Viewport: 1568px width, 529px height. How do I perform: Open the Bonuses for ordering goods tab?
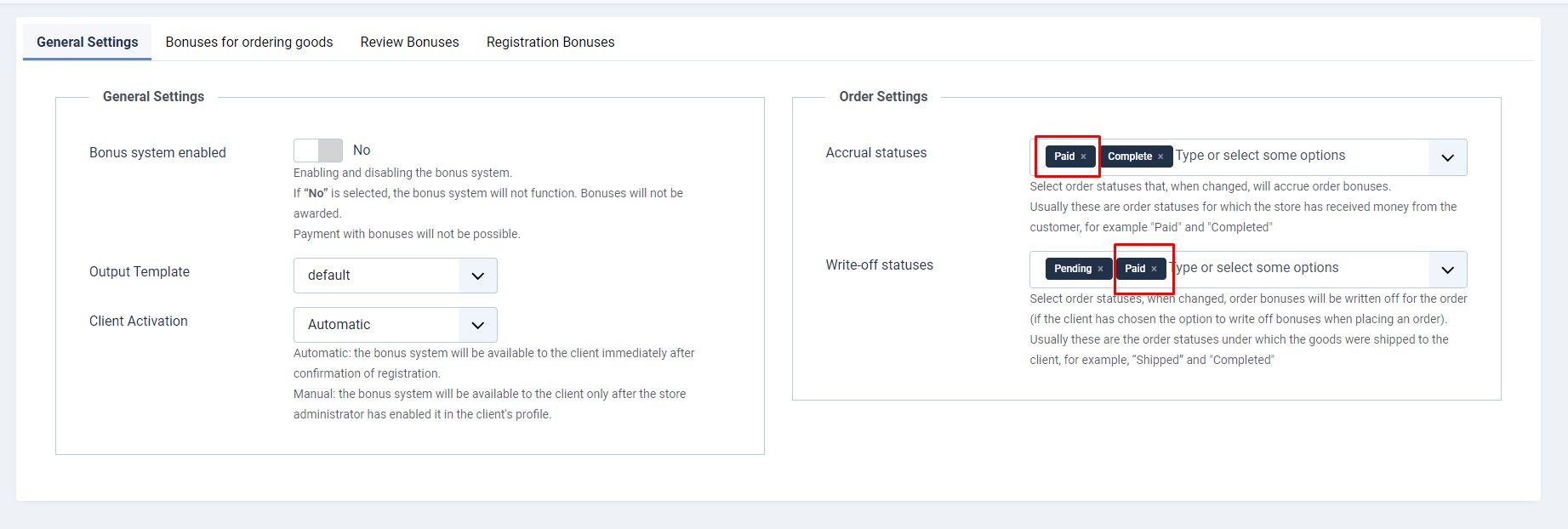[249, 42]
